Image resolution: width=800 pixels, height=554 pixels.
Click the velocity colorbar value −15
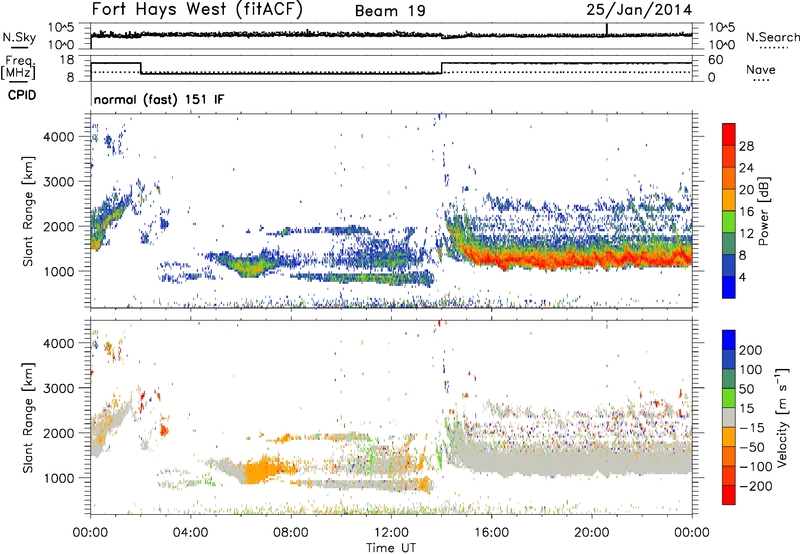[x=752, y=428]
